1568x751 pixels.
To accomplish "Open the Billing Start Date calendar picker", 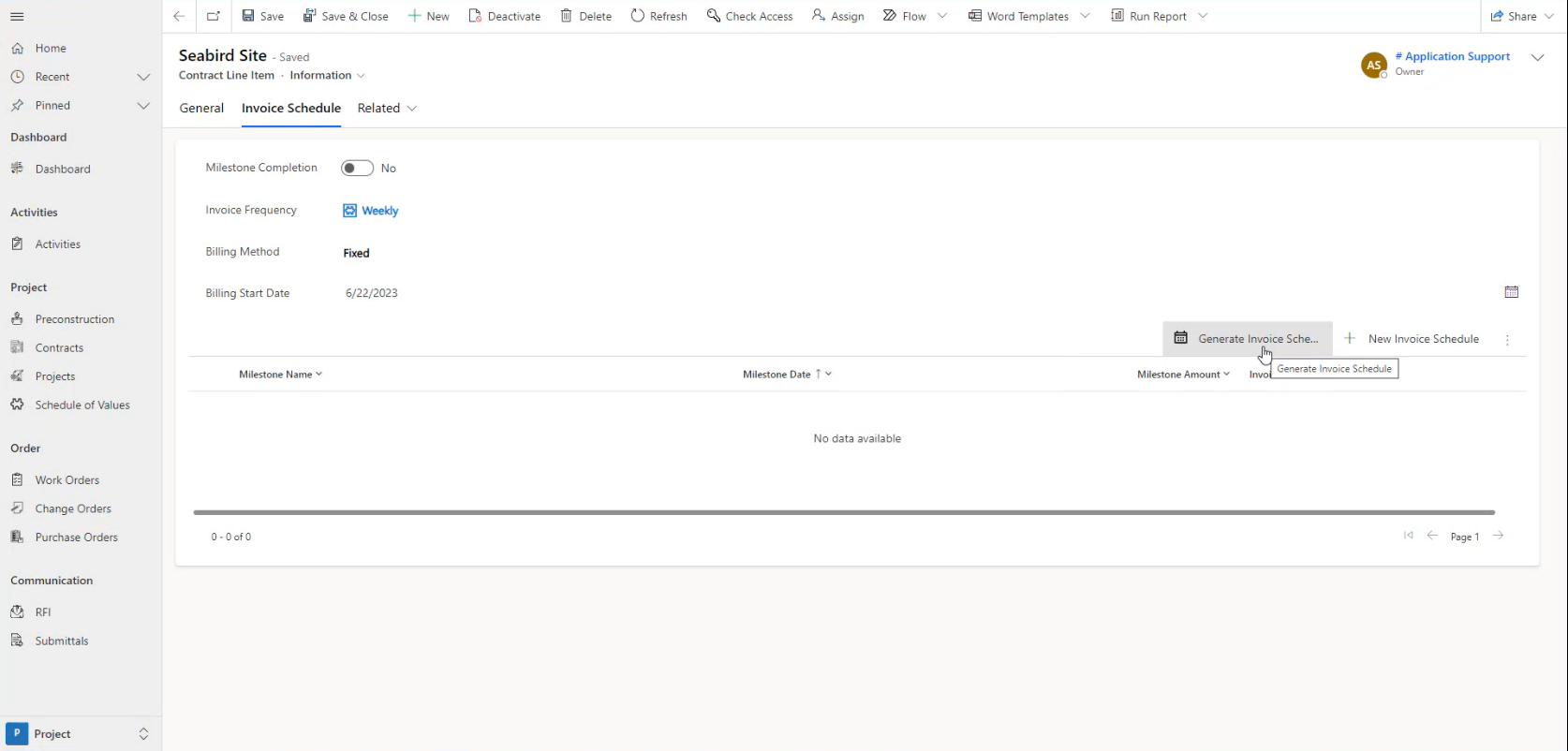I will pos(1511,292).
